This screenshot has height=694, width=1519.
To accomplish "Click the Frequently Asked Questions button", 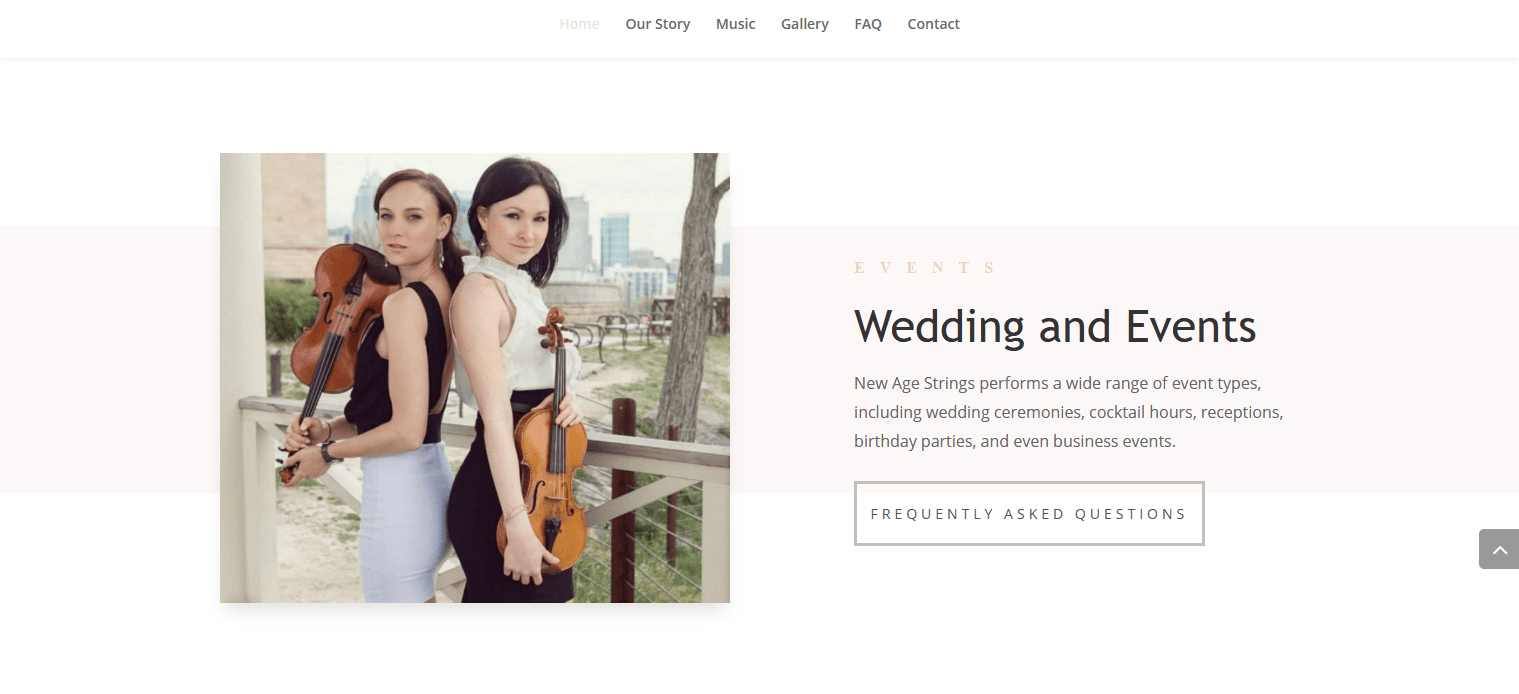I will 1029,514.
